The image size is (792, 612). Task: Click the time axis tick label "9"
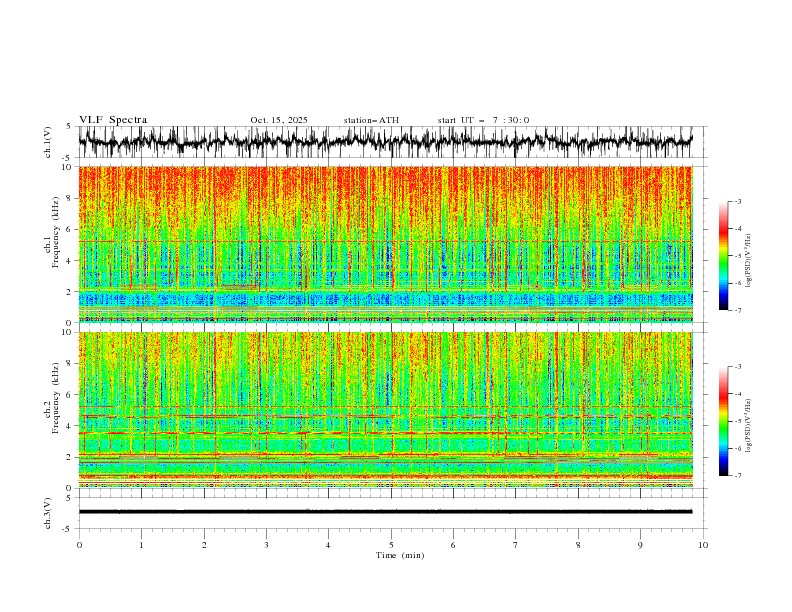pos(640,545)
